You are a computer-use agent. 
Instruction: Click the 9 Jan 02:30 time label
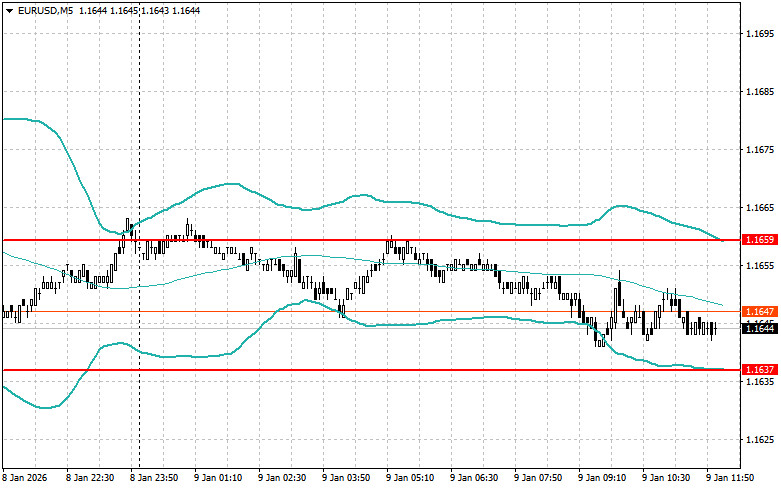284,478
